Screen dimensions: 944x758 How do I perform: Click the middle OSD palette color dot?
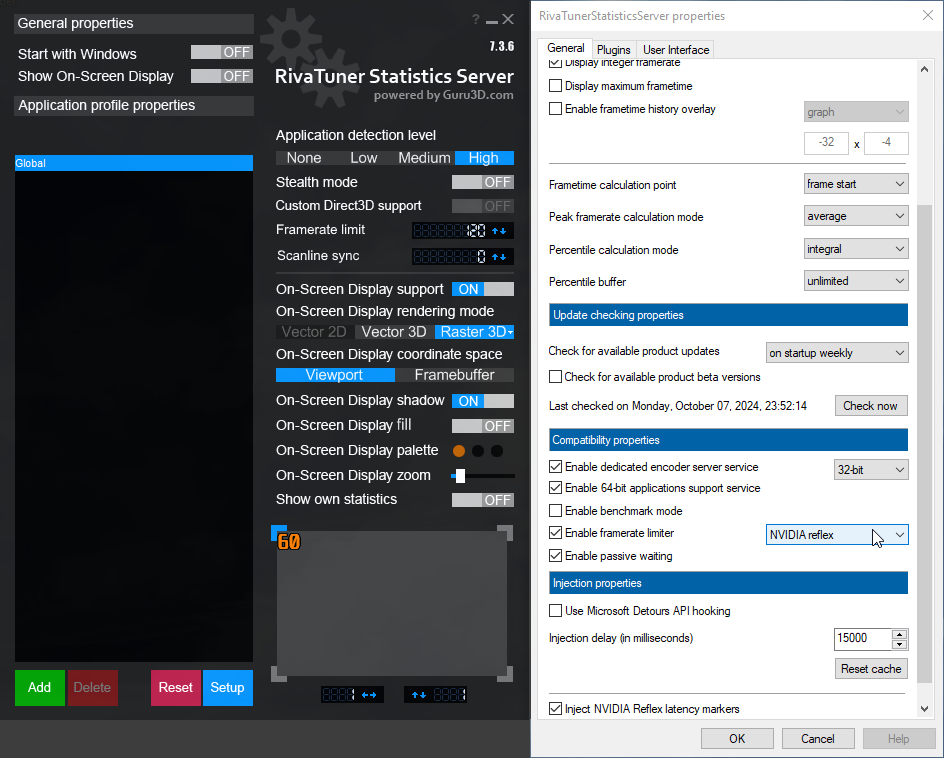tap(478, 451)
